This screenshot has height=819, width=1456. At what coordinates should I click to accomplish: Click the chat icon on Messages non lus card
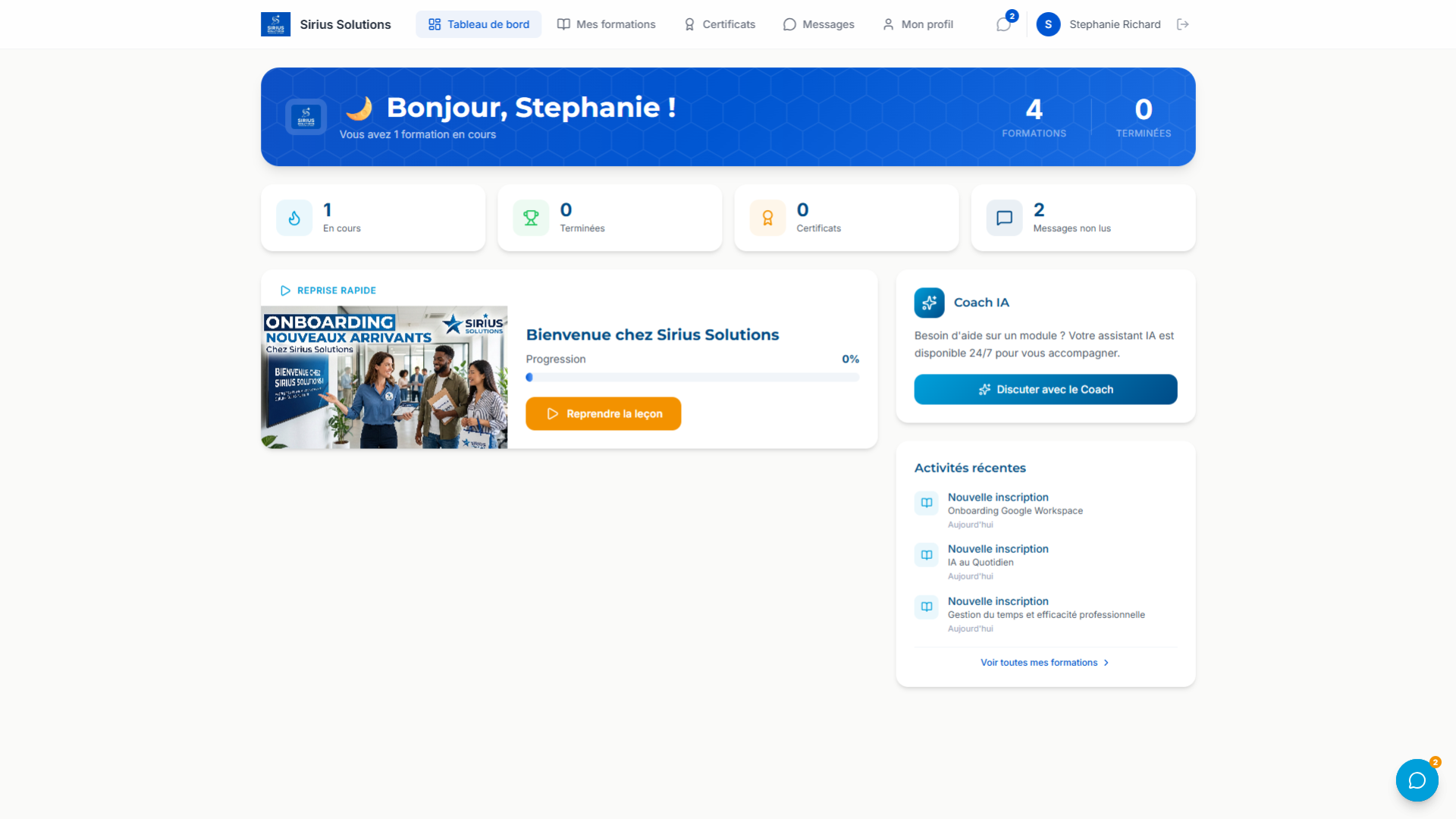[x=1004, y=218]
